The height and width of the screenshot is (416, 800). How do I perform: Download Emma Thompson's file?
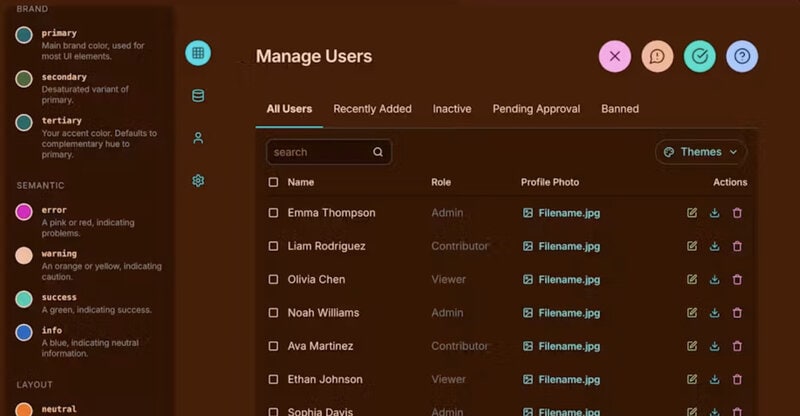coord(714,213)
